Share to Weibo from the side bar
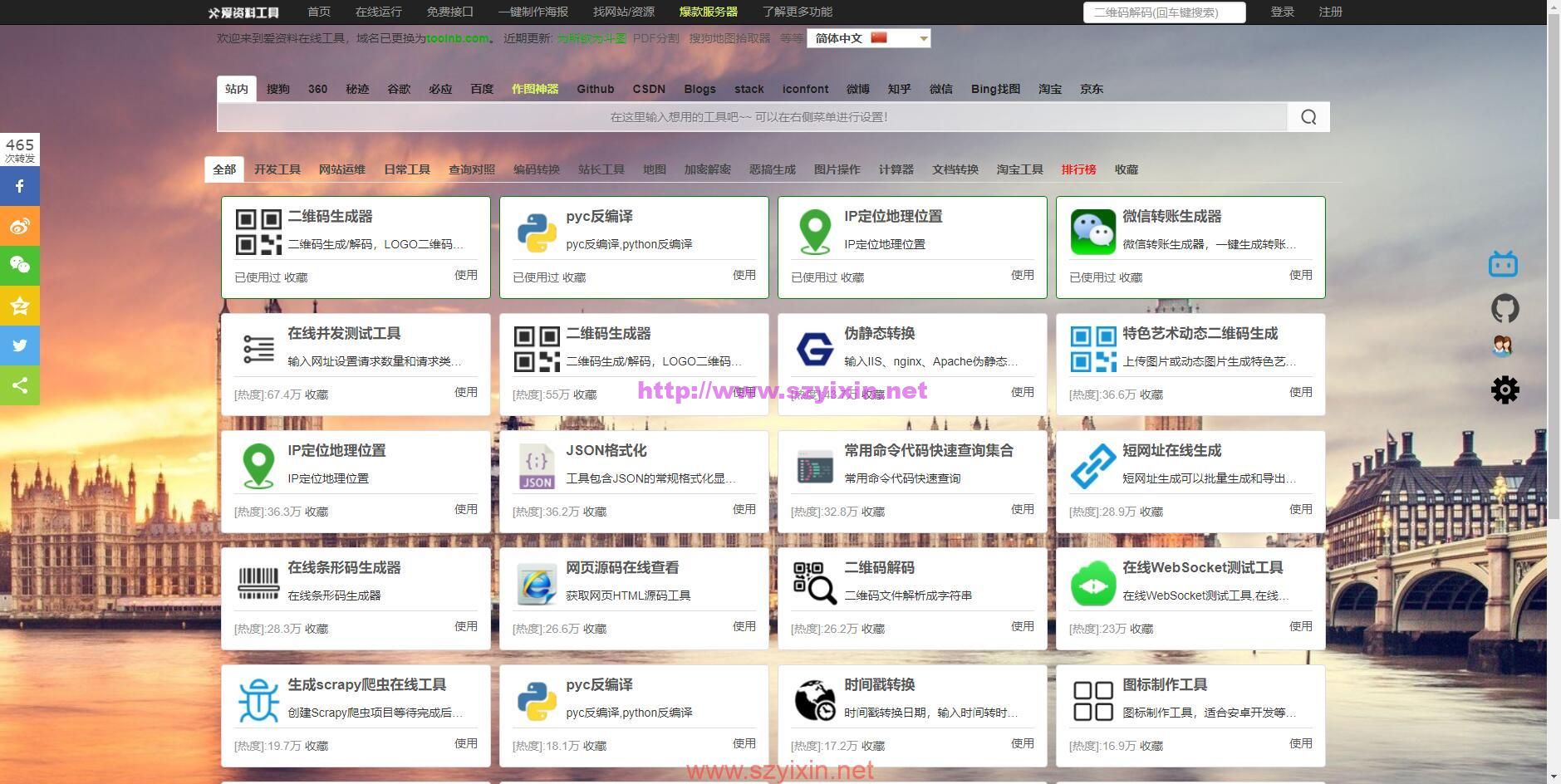 (20, 227)
